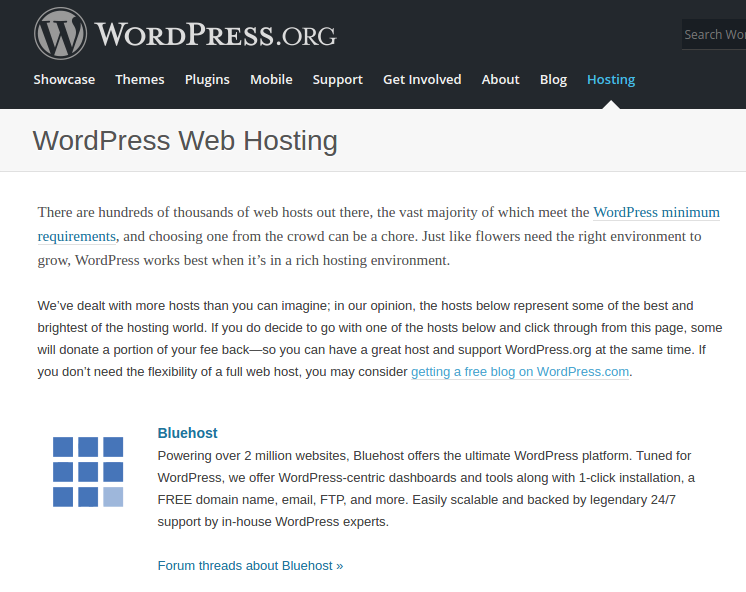Click the WordPress circular W logo icon
Screen dimensions: 746x592
point(61,34)
